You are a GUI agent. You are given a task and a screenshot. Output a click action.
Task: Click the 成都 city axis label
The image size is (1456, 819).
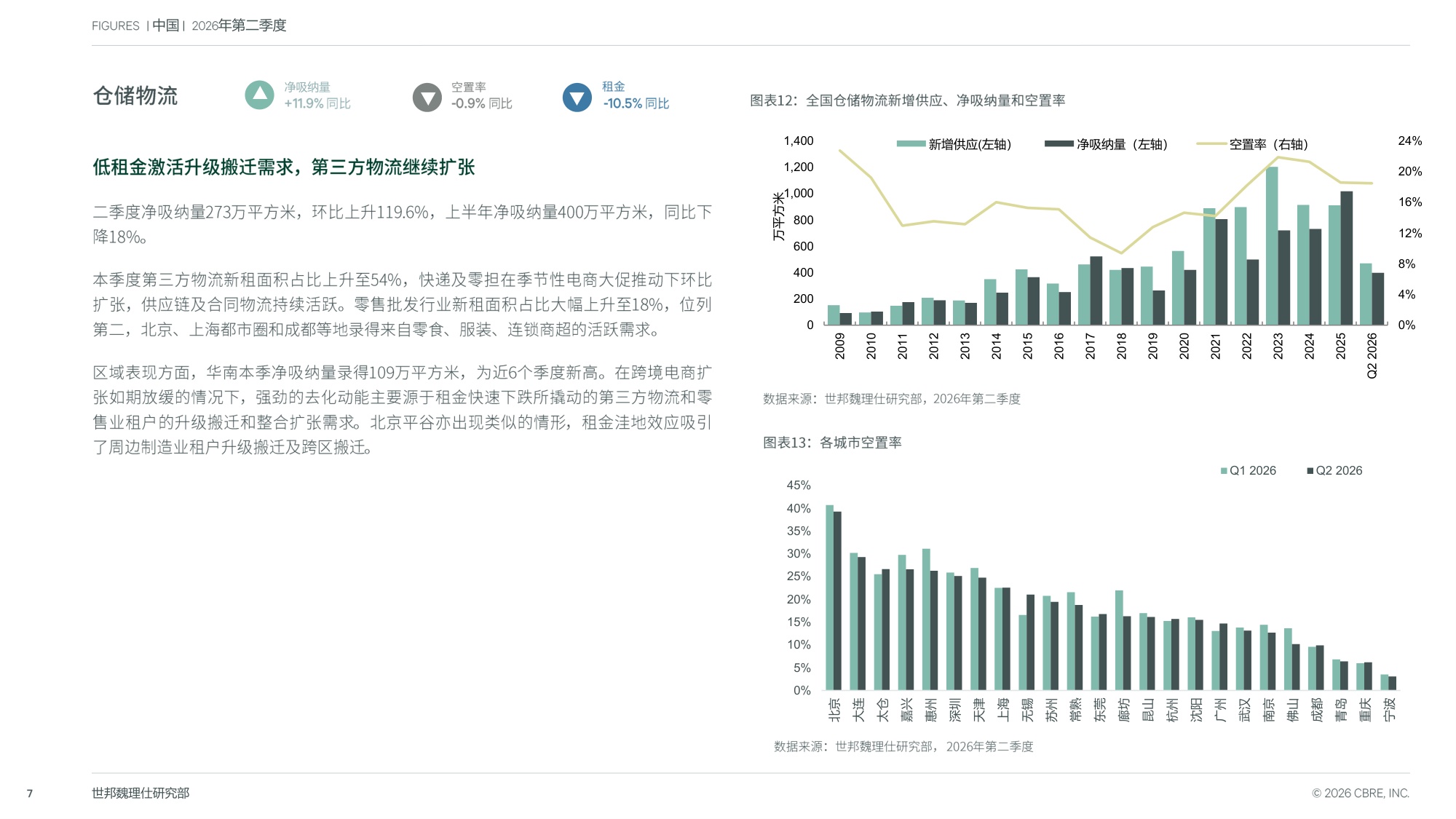(x=1317, y=709)
